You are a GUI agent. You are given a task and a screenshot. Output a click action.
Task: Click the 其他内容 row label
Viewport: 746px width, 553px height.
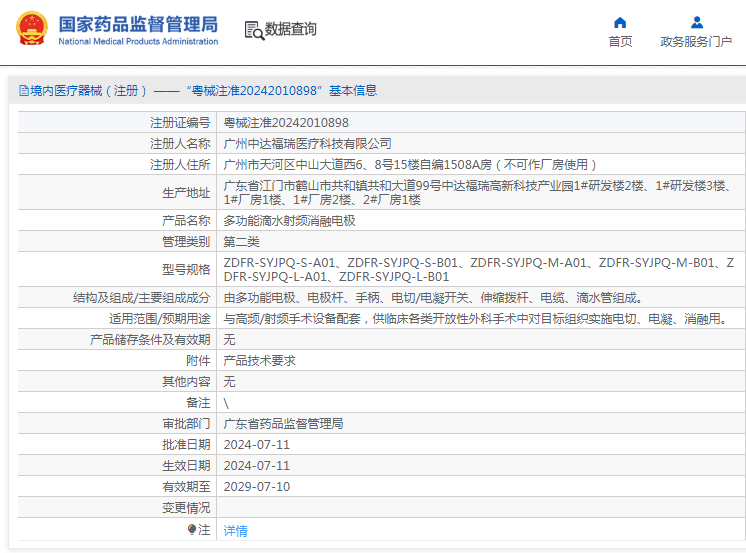click(186, 382)
